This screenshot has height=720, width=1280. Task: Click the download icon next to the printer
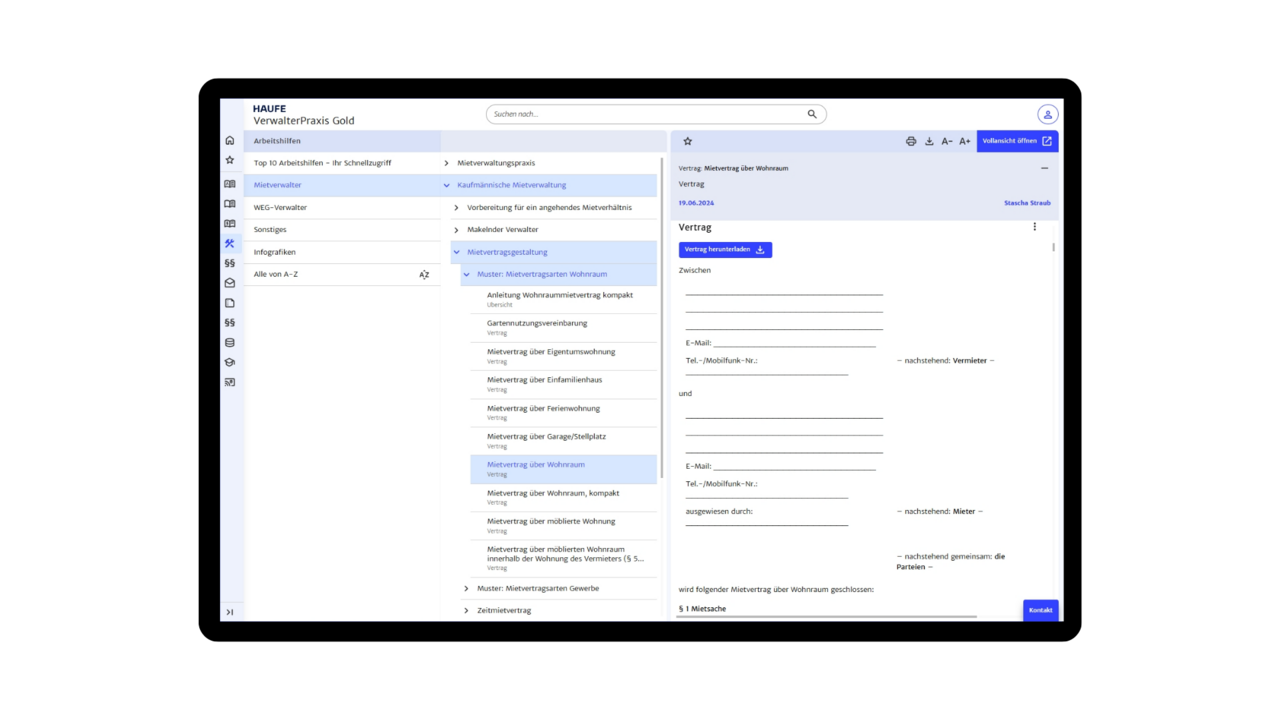click(929, 142)
